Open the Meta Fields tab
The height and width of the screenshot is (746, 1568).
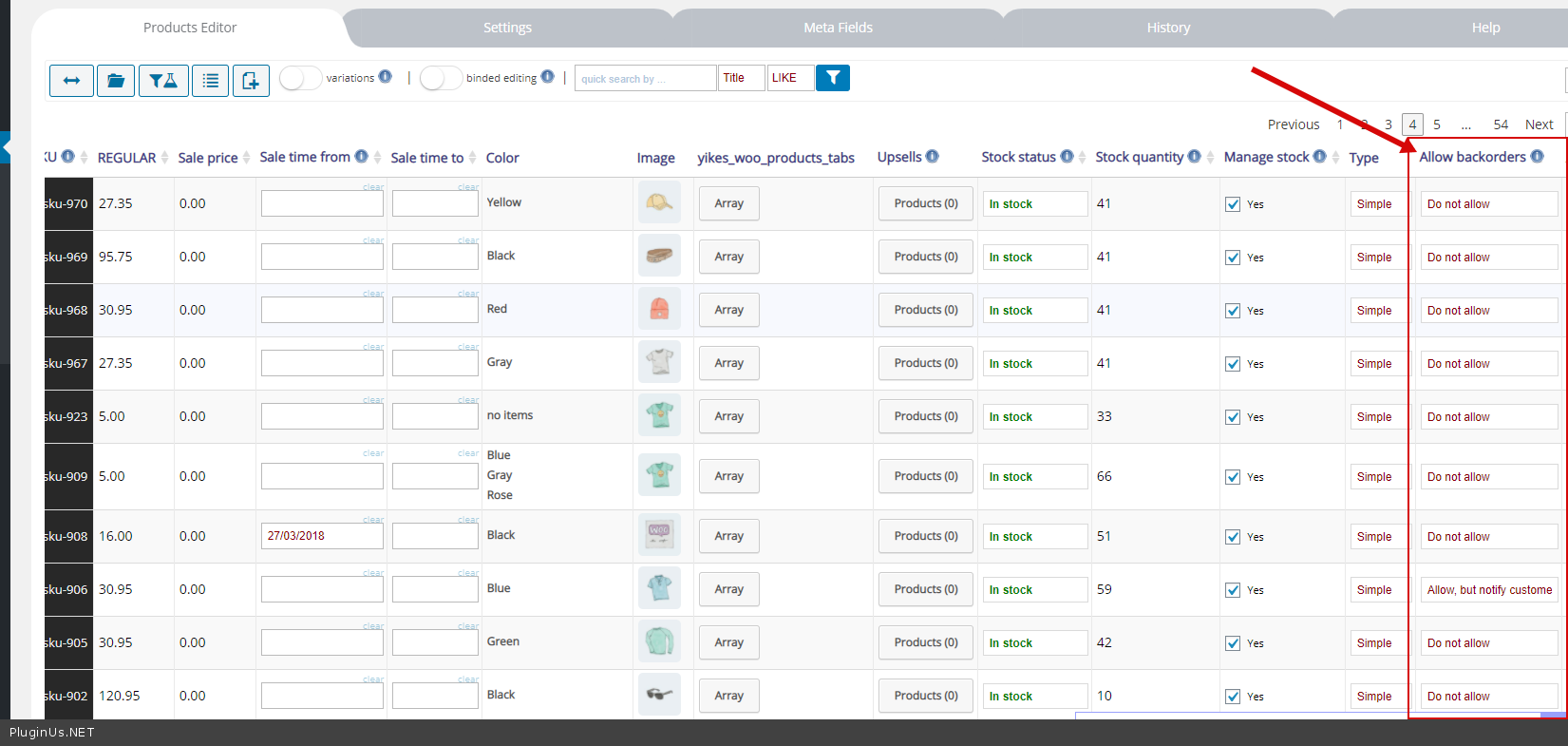pyautogui.click(x=838, y=28)
